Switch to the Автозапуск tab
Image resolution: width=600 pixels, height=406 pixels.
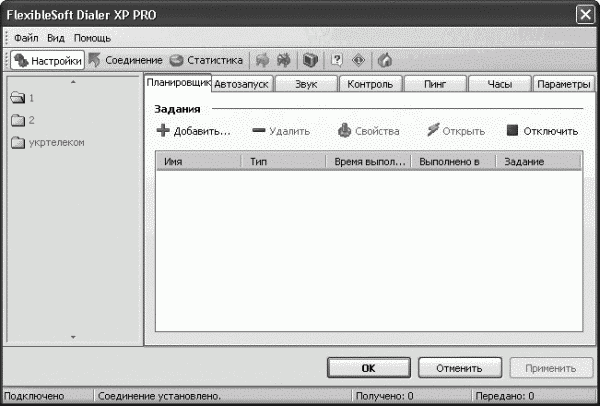(x=241, y=85)
